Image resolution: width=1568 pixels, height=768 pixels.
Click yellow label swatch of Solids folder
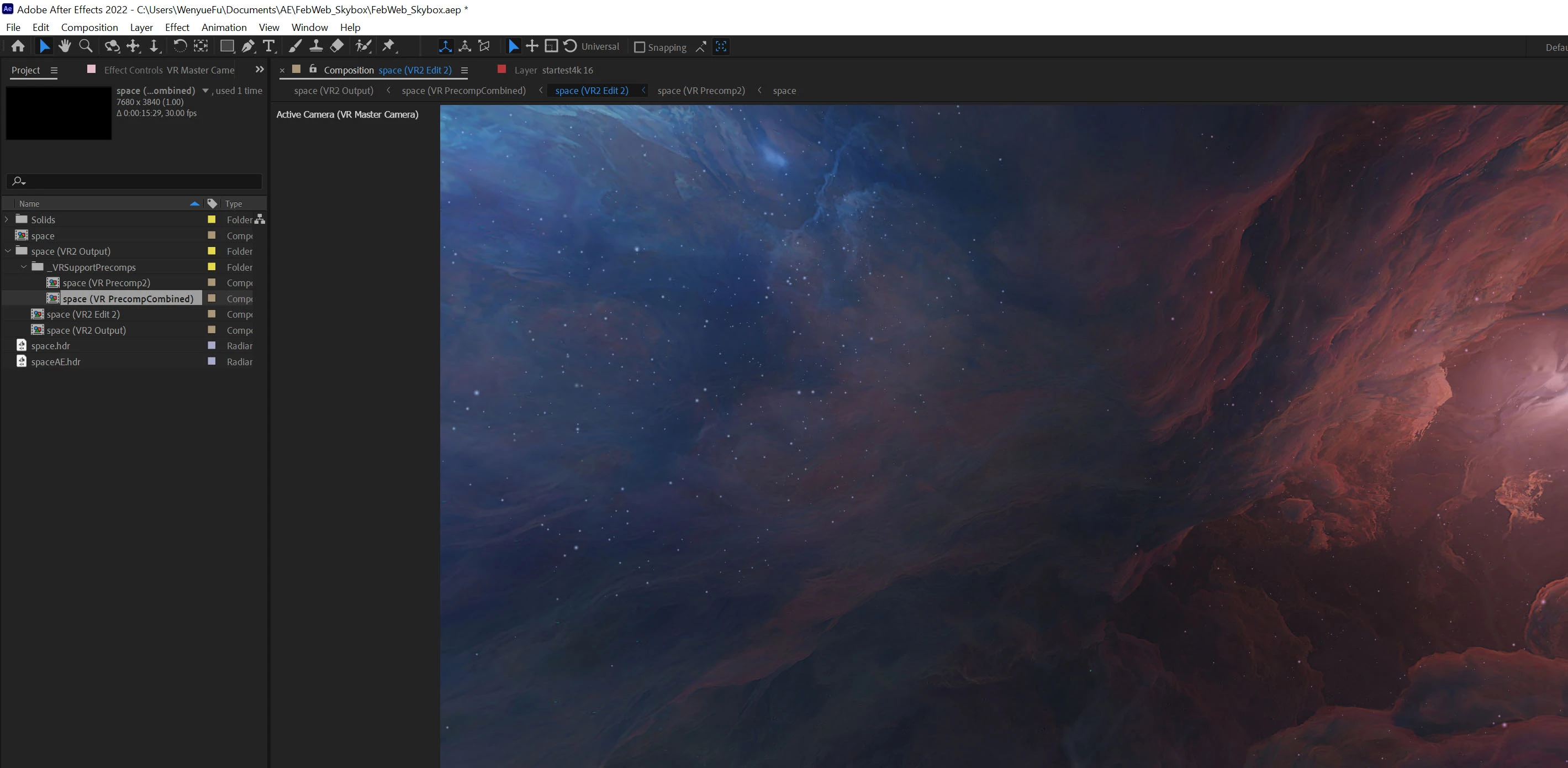coord(211,219)
